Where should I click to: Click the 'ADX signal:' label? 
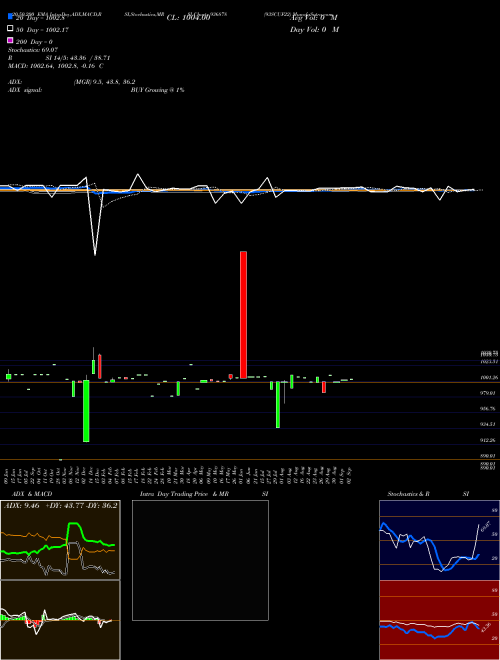[25, 90]
